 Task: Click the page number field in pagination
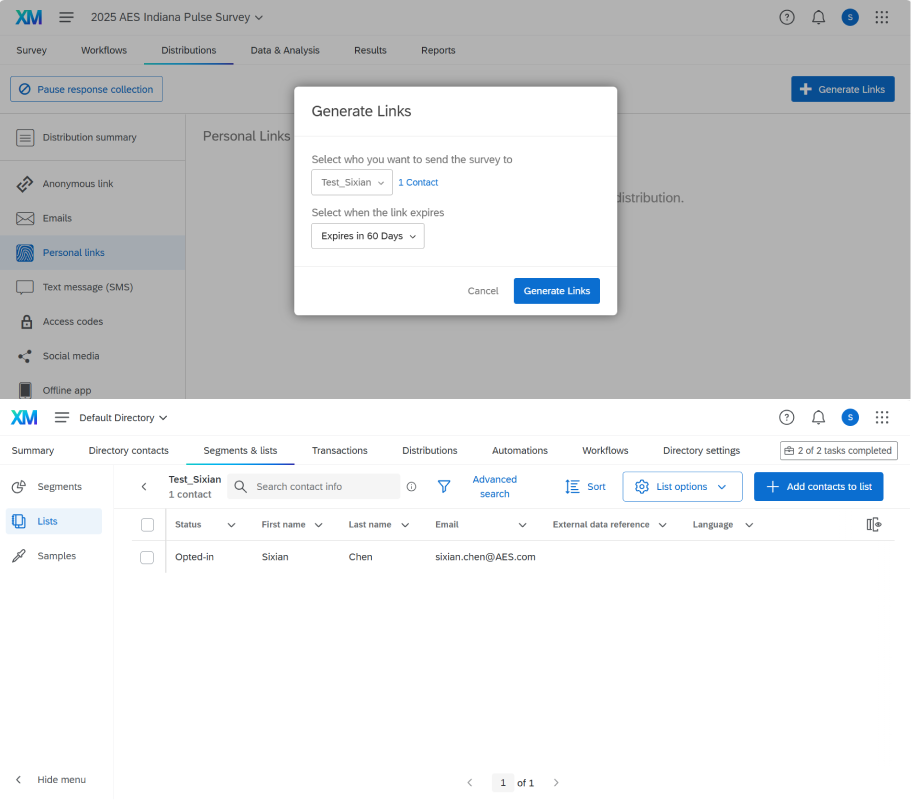pos(503,783)
